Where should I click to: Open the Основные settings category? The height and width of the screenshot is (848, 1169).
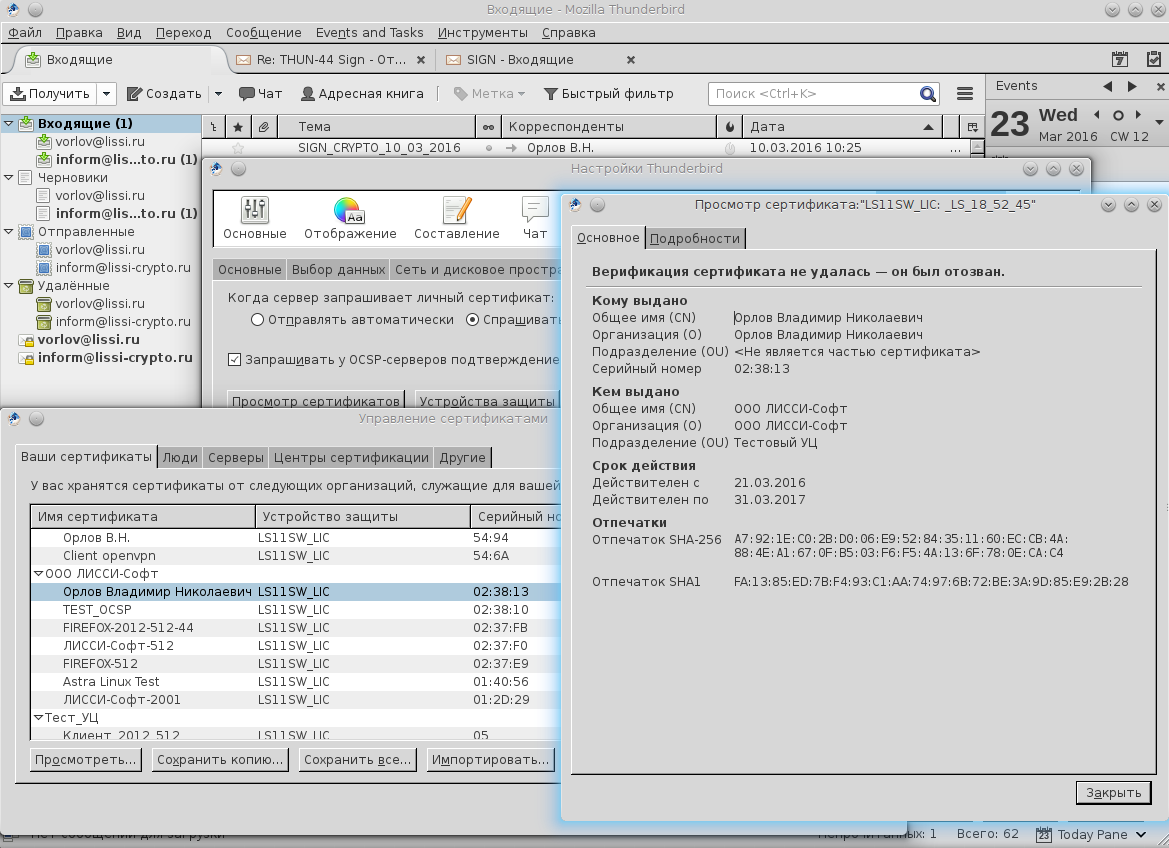(255, 217)
